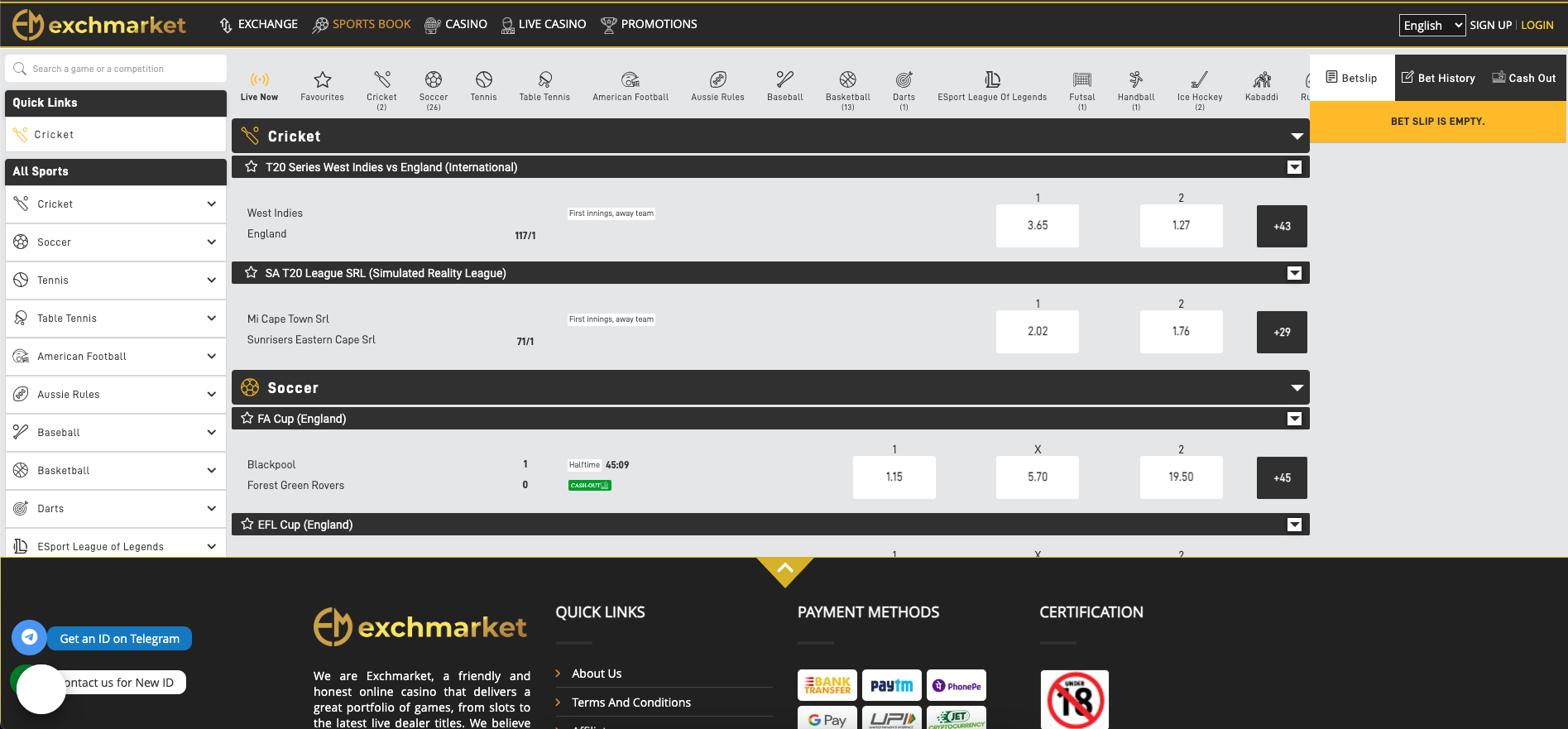1568x729 pixels.
Task: Bet on England at 1.27
Action: 1181,226
